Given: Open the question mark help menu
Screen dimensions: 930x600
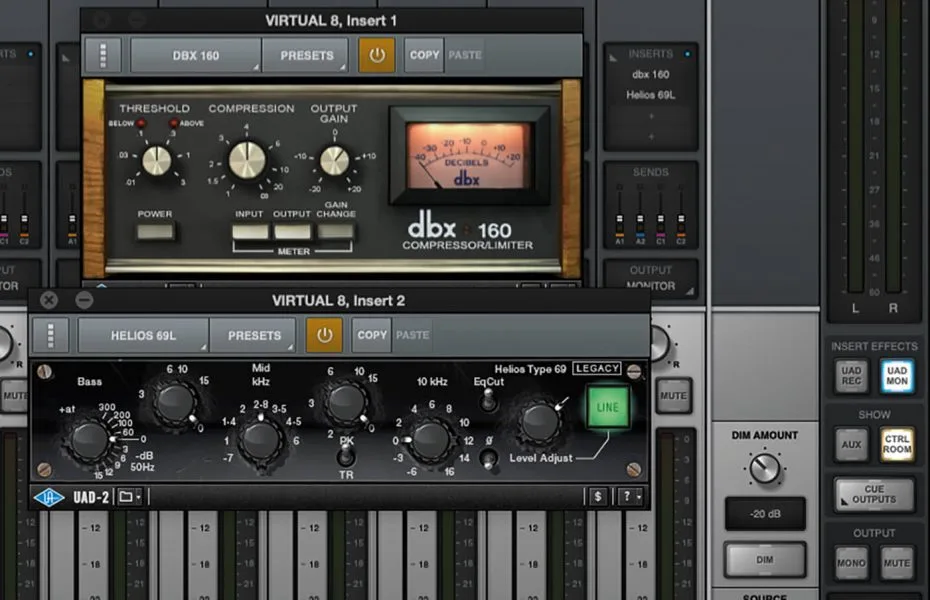Looking at the screenshot, I should 630,497.
